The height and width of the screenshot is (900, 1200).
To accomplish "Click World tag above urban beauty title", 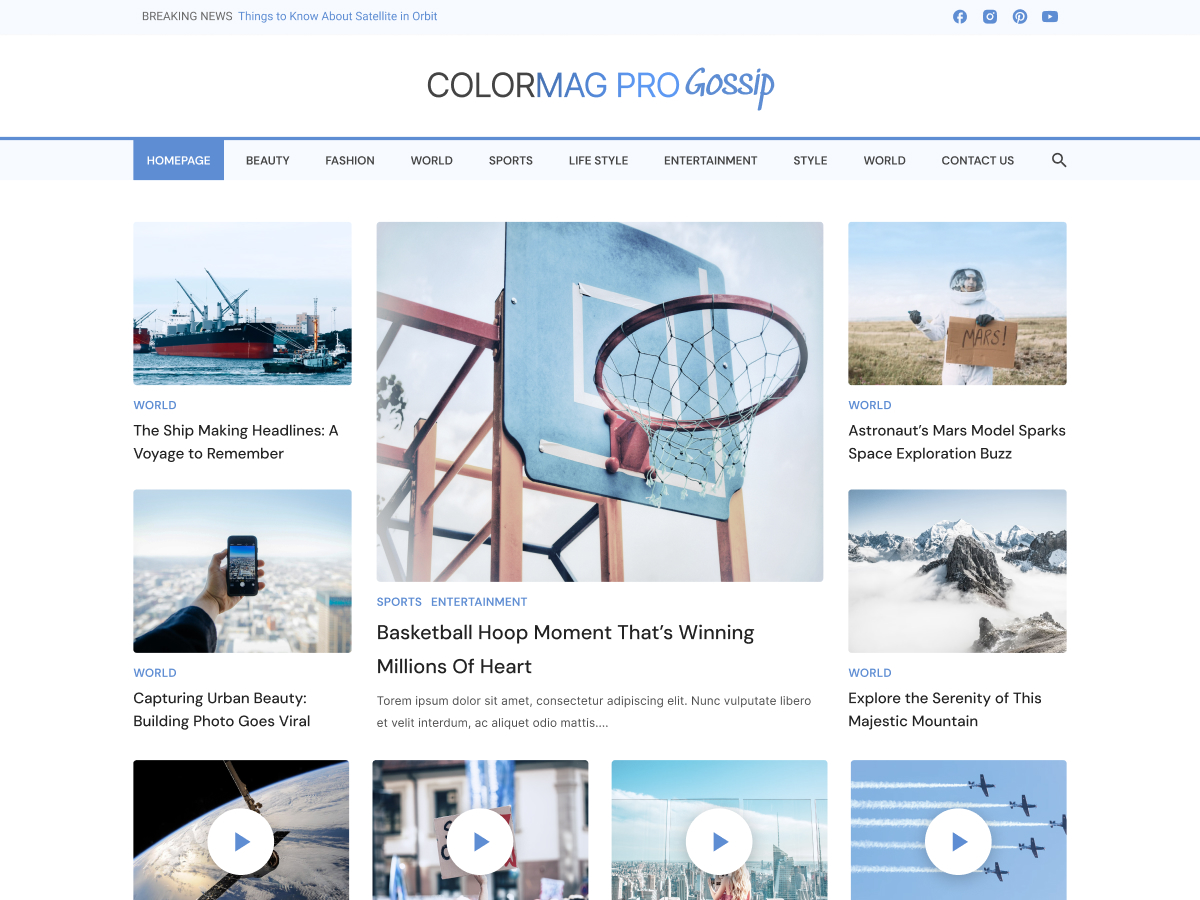I will [x=155, y=673].
